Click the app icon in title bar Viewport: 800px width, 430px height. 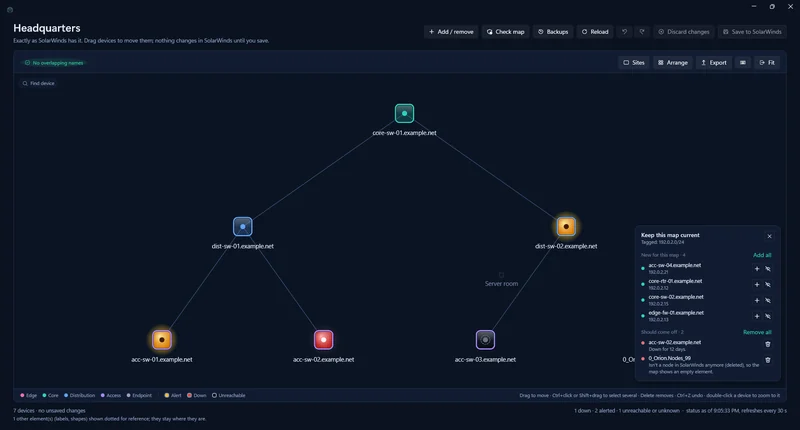(10, 10)
